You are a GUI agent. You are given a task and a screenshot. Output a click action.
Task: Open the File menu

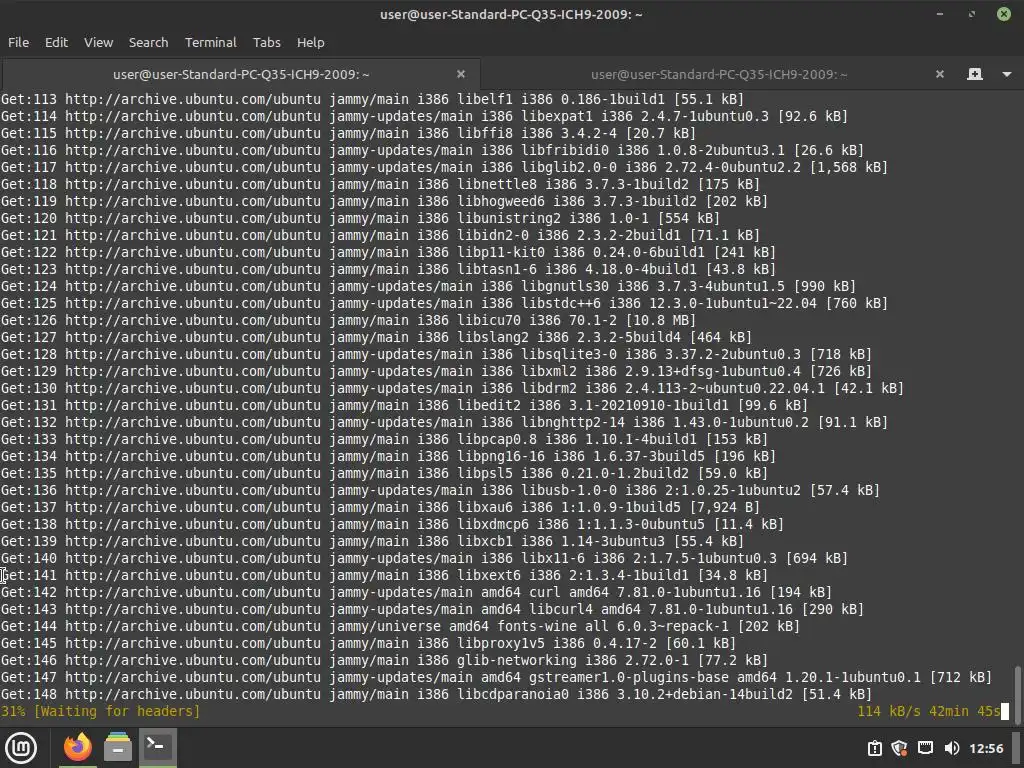[18, 42]
